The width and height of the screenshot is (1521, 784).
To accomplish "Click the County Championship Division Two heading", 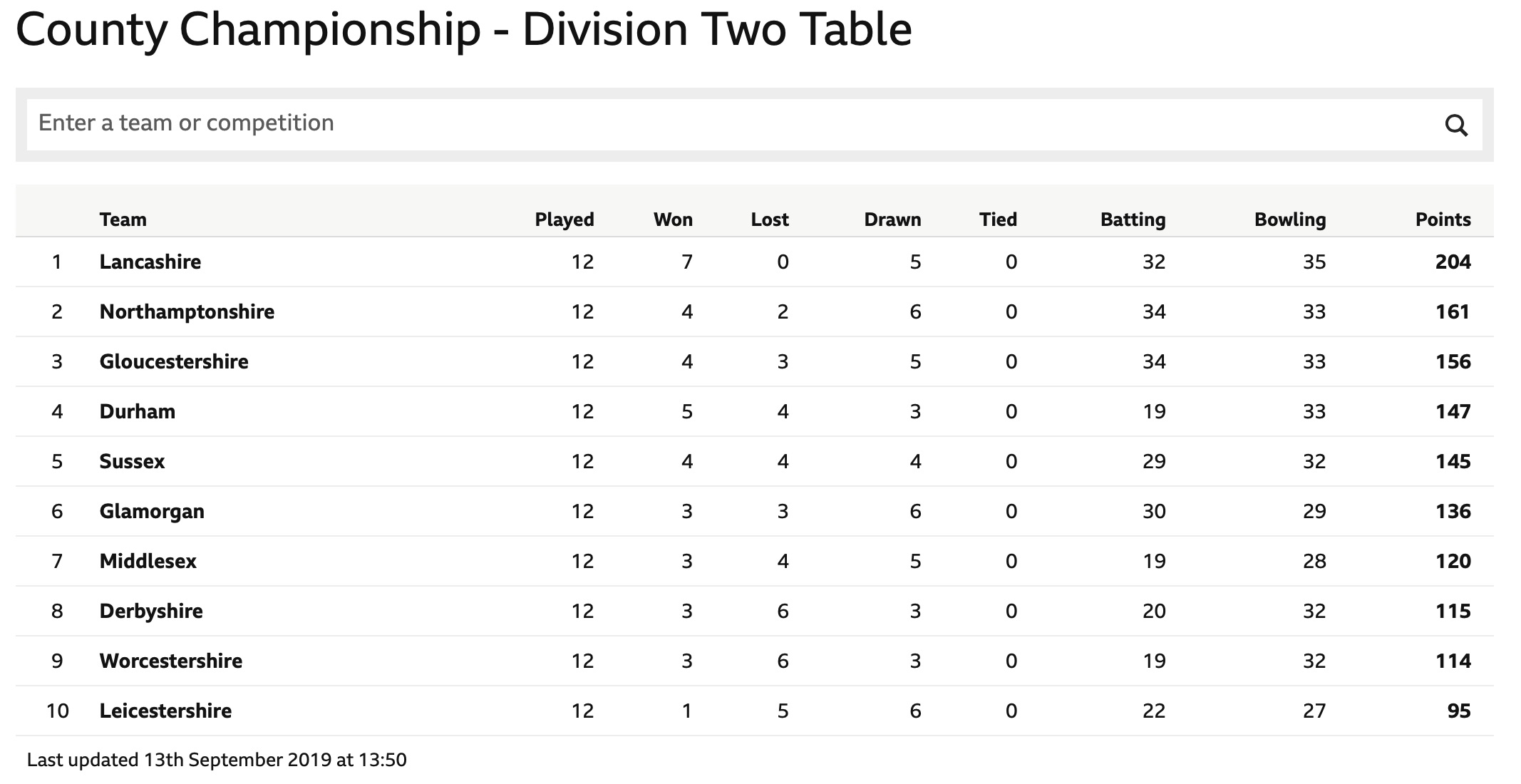I will [464, 29].
